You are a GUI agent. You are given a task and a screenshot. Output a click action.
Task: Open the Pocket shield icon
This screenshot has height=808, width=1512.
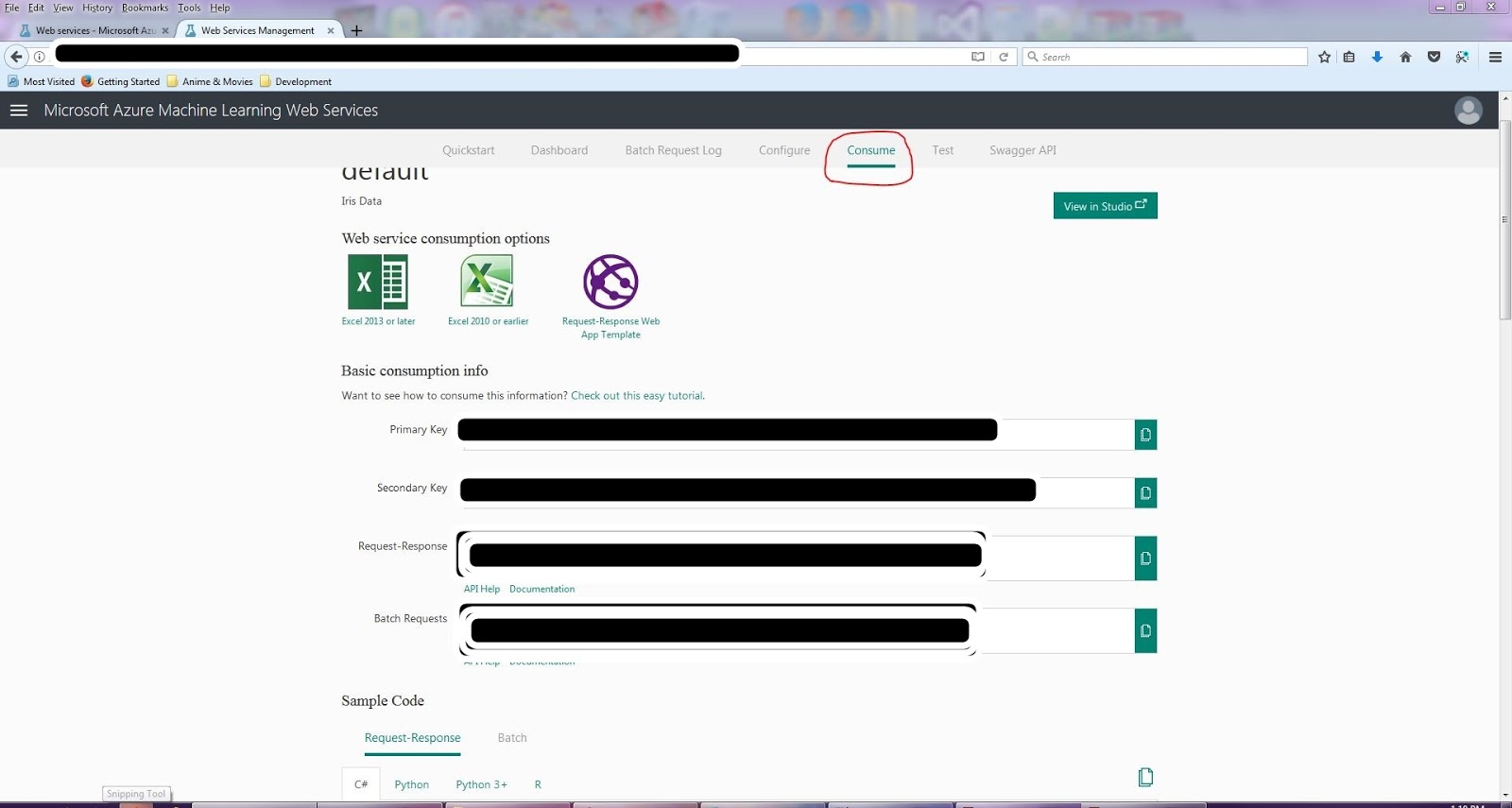point(1434,57)
